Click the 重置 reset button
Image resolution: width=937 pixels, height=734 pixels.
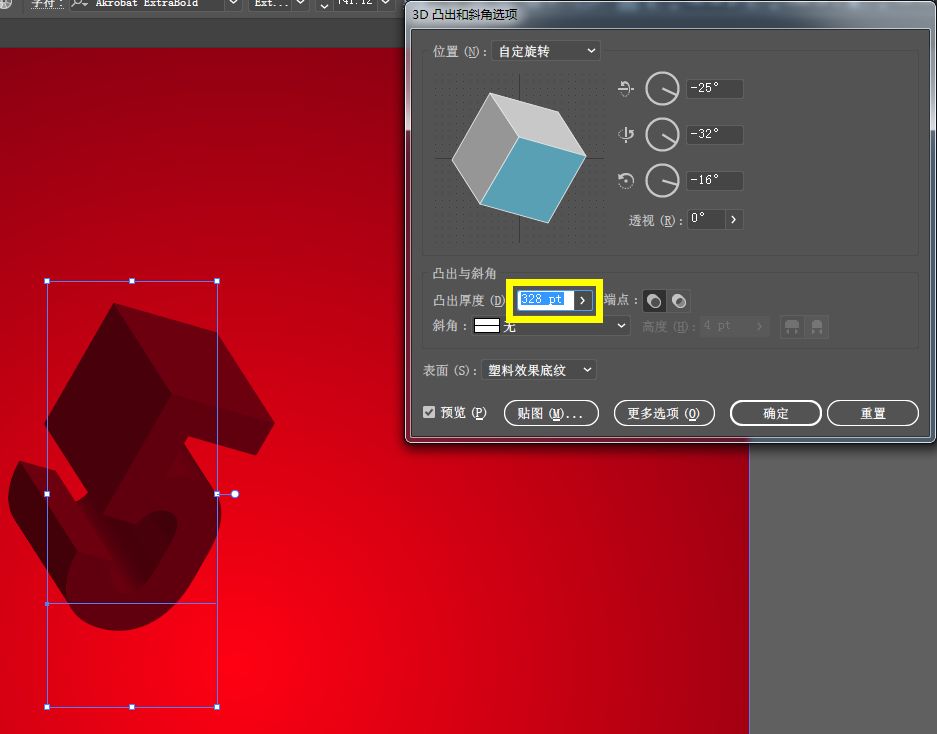pos(872,413)
